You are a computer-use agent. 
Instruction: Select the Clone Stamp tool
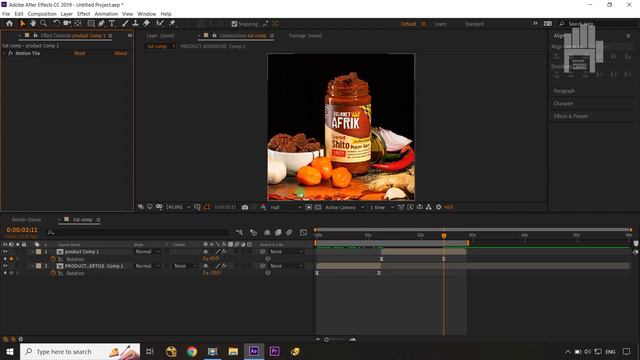(x=136, y=24)
